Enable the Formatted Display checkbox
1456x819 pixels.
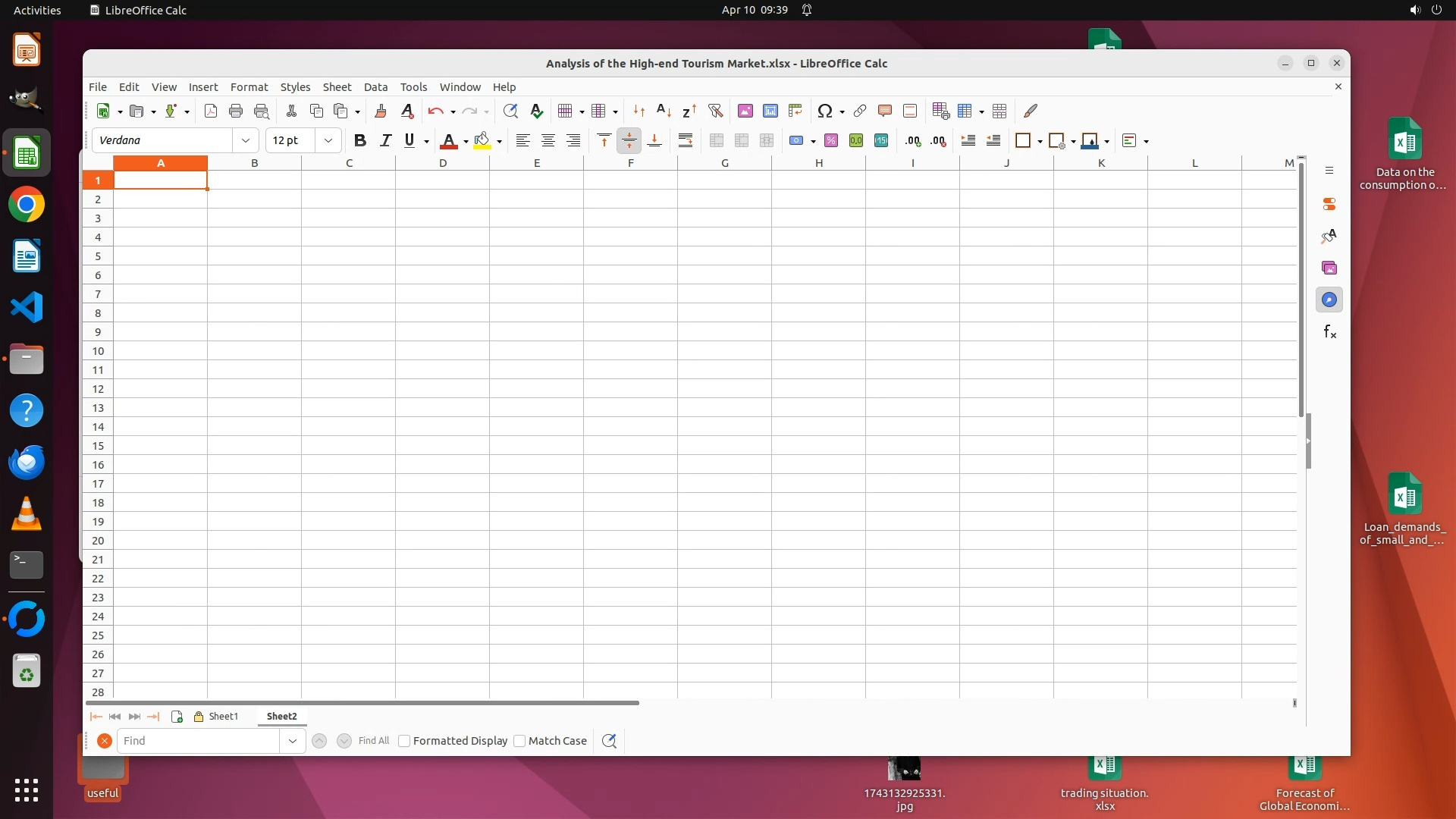coord(404,741)
